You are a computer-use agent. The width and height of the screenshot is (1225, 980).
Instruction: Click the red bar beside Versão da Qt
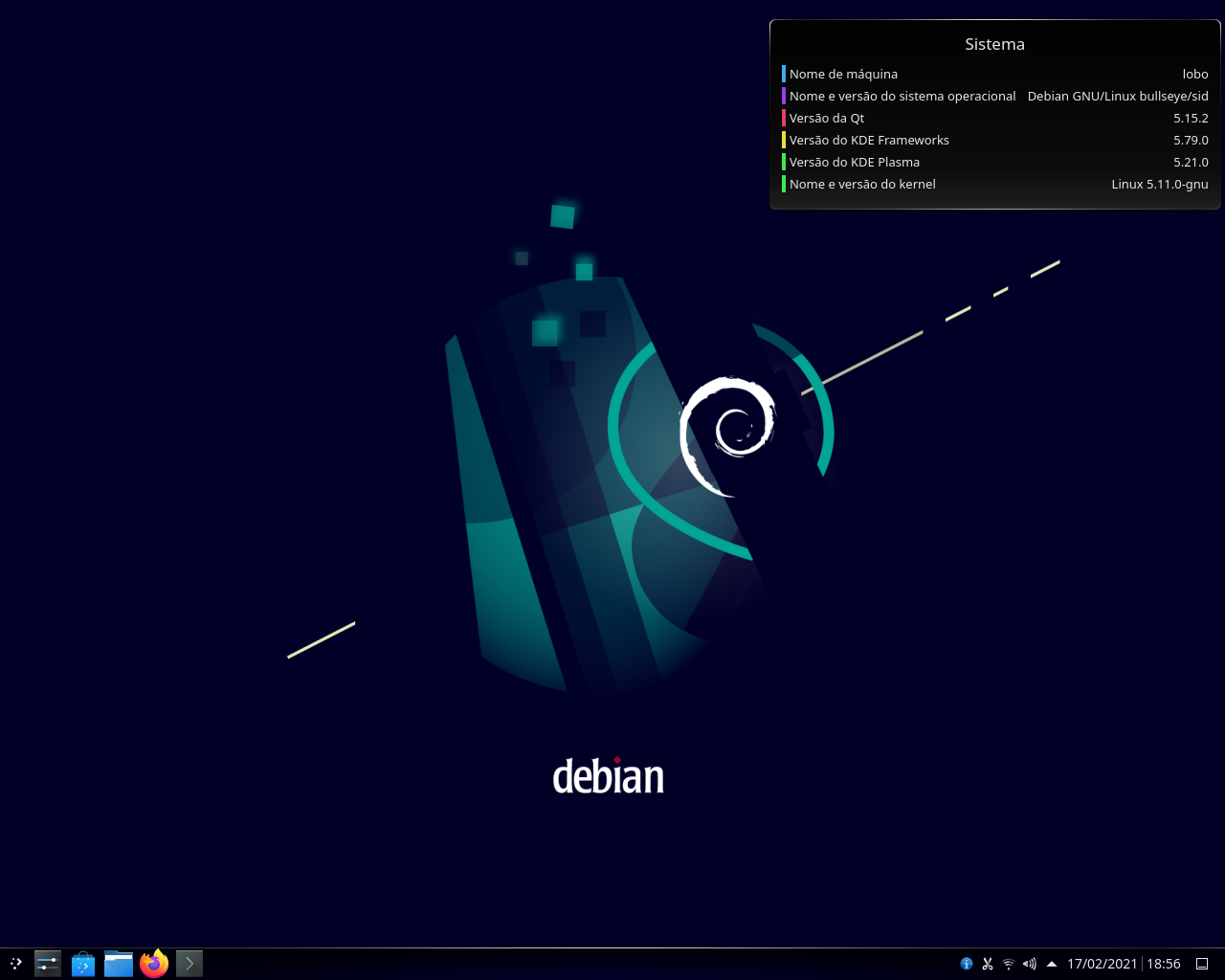pyautogui.click(x=783, y=118)
